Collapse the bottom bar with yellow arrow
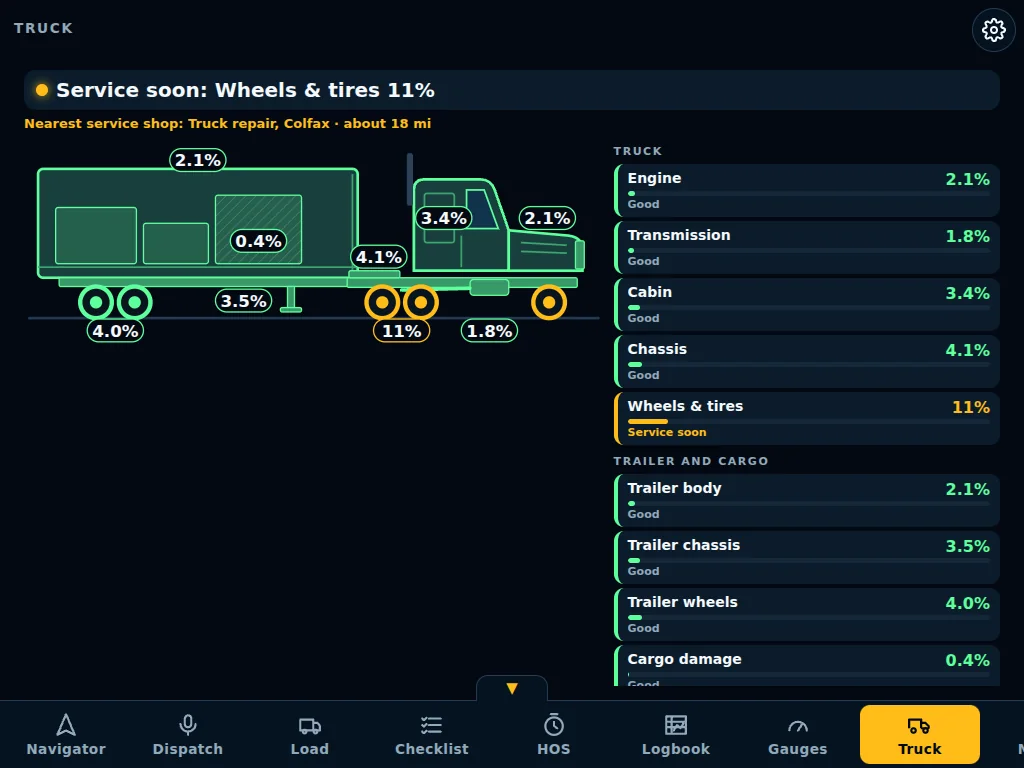This screenshot has height=768, width=1024. click(512, 688)
